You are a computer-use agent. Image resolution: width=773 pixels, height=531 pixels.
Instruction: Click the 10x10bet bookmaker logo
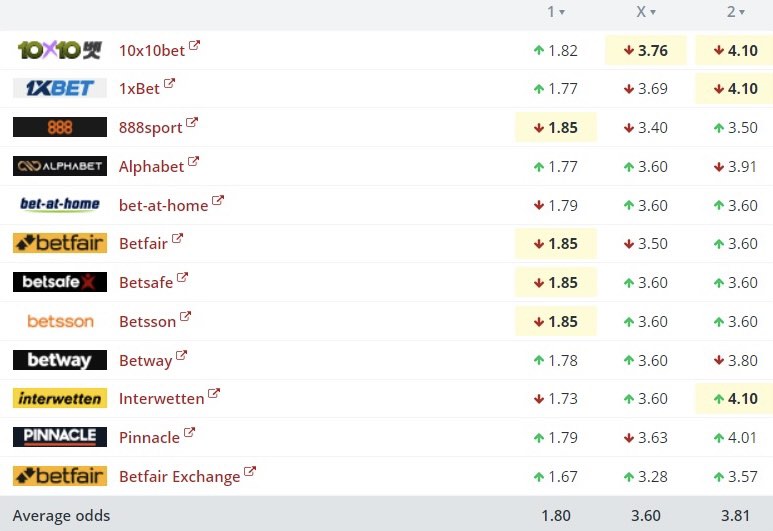[60, 50]
